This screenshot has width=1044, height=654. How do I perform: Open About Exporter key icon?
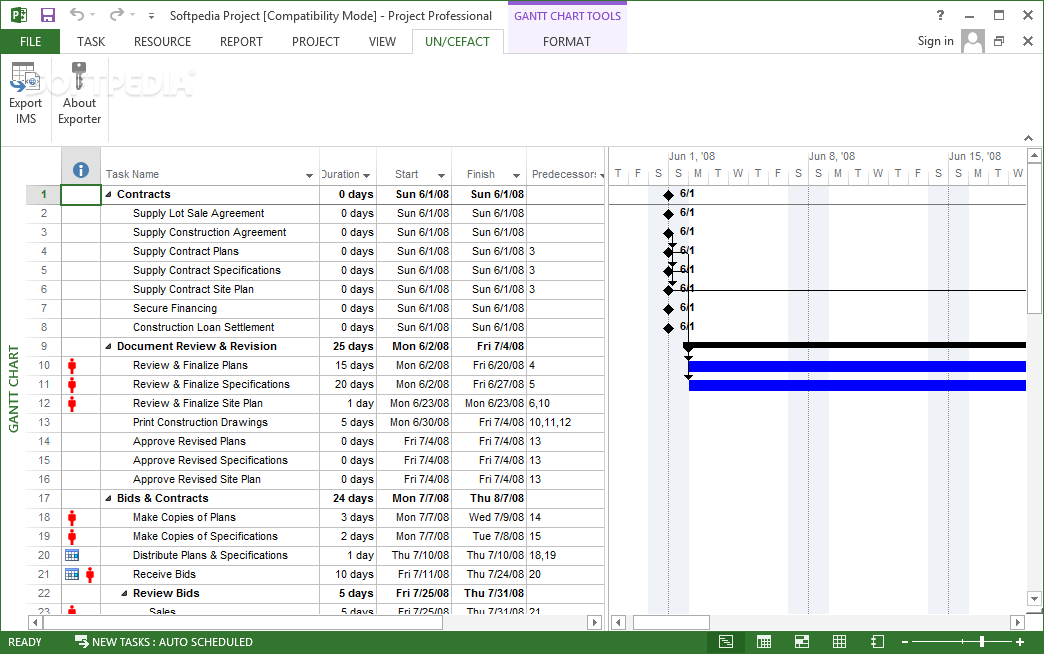pos(79,76)
